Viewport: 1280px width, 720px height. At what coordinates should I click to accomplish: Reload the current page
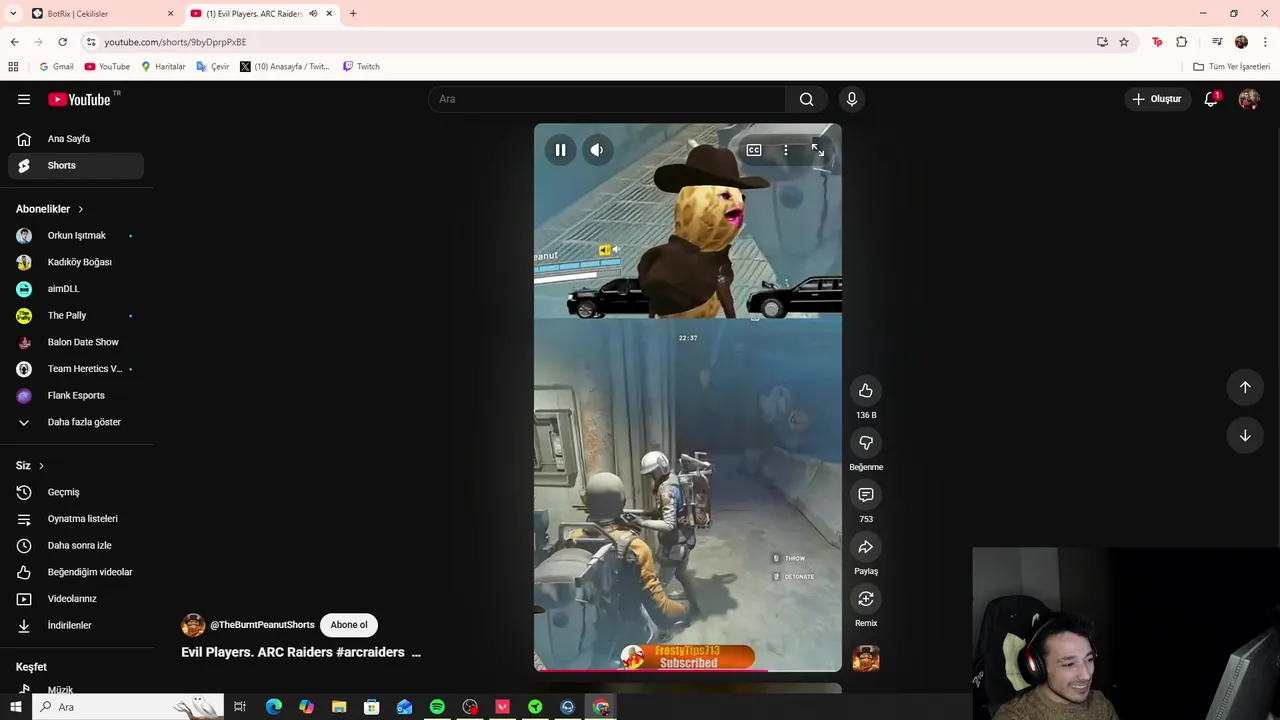pos(62,42)
